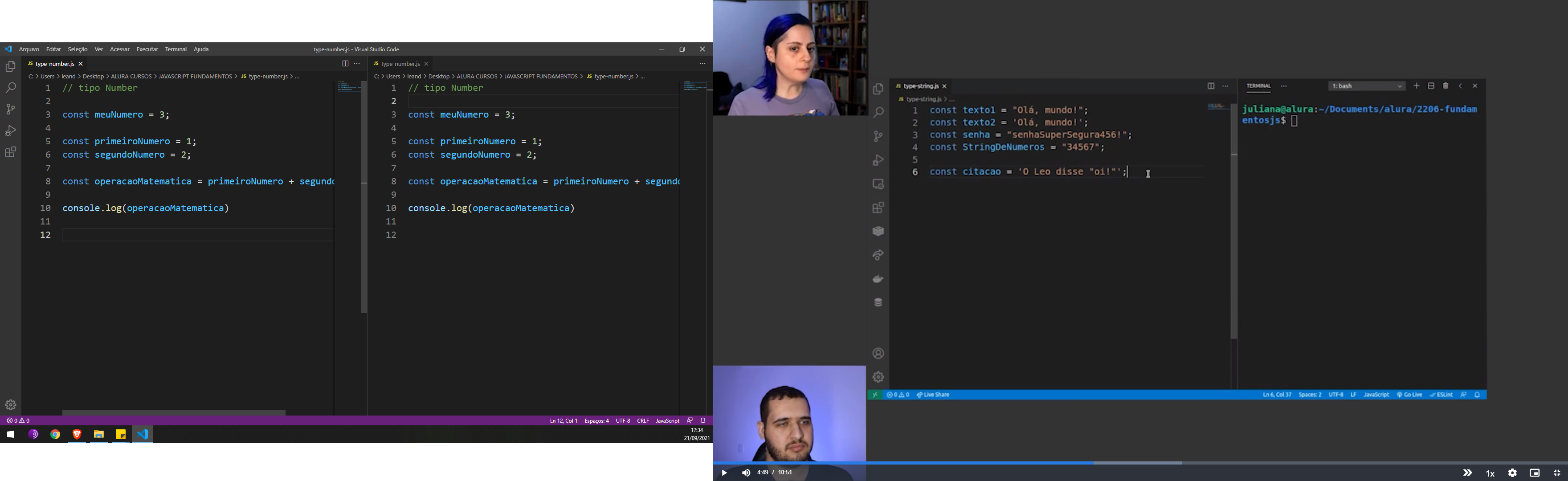The image size is (1568, 481).
Task: Click kill terminal trash icon
Action: click(1445, 86)
